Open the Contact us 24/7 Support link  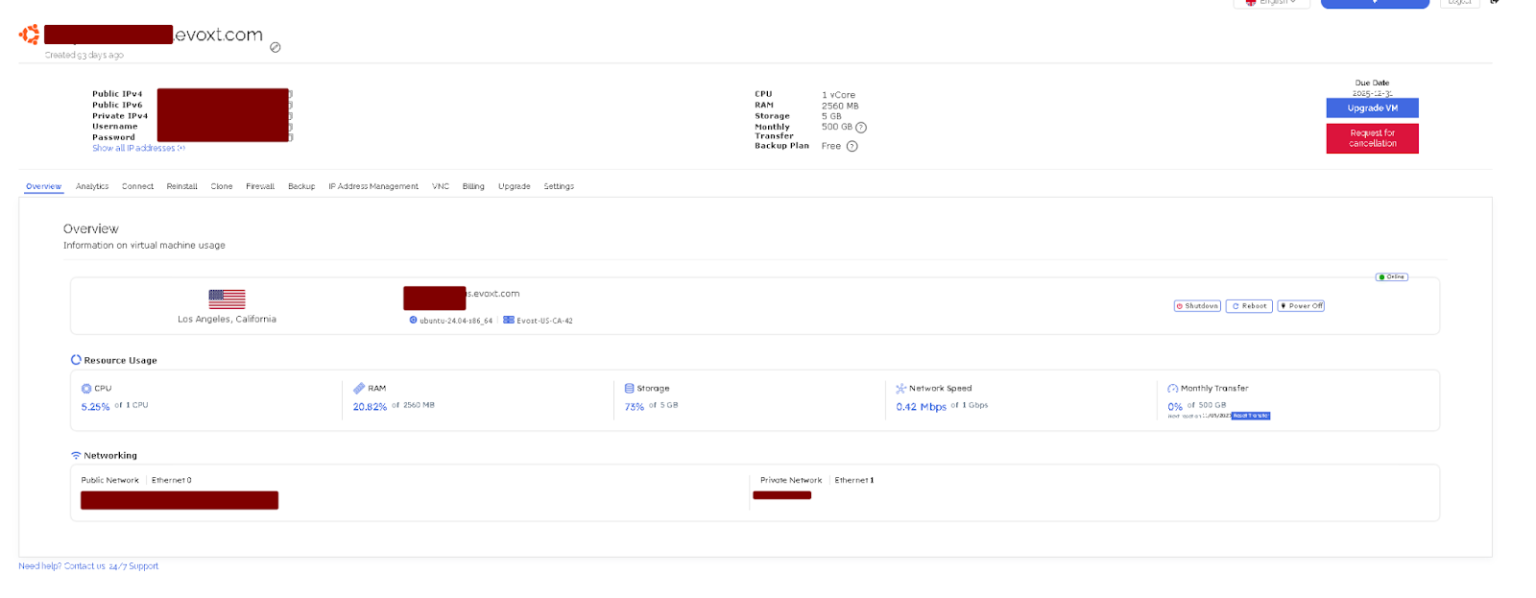(x=110, y=566)
